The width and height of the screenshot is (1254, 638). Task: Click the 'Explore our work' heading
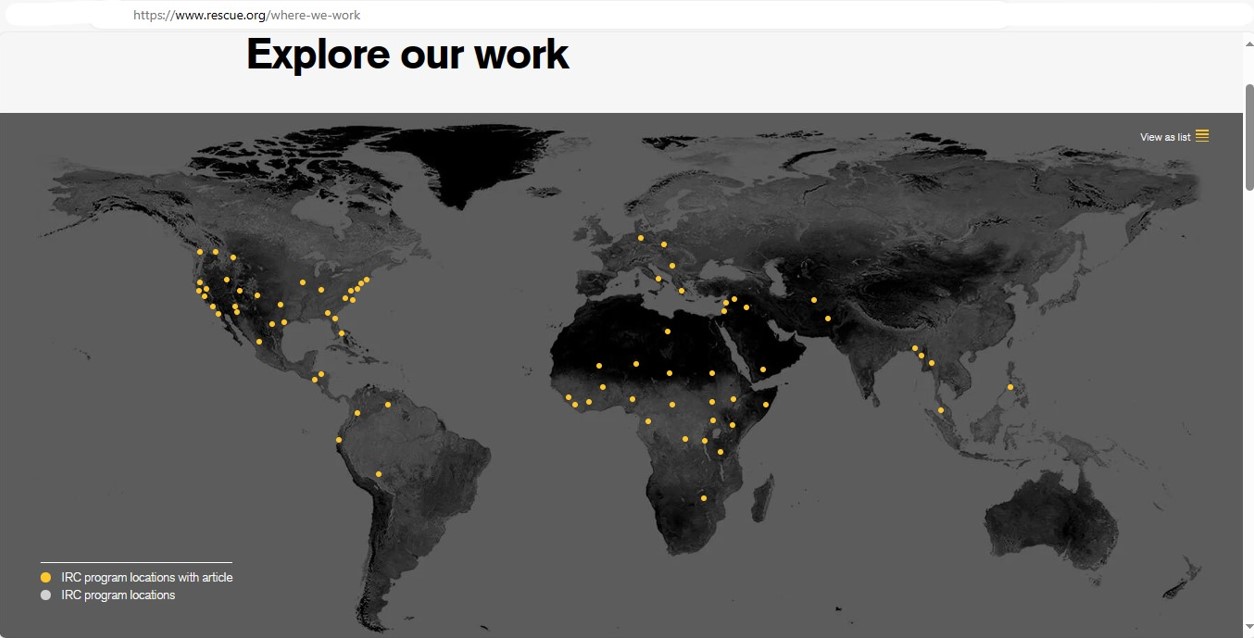tap(407, 54)
